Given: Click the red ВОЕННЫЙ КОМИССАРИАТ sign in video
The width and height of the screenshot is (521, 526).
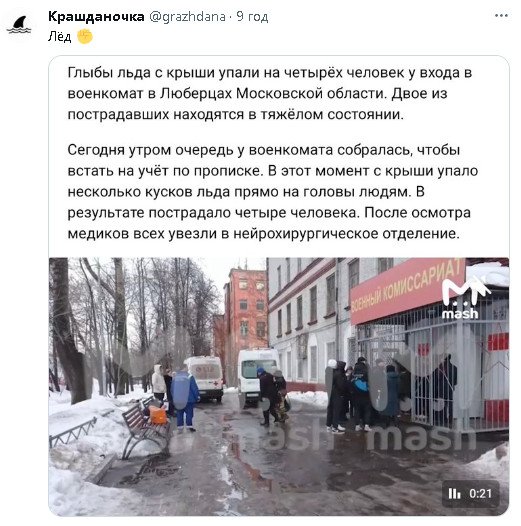Looking at the screenshot, I should (x=408, y=289).
